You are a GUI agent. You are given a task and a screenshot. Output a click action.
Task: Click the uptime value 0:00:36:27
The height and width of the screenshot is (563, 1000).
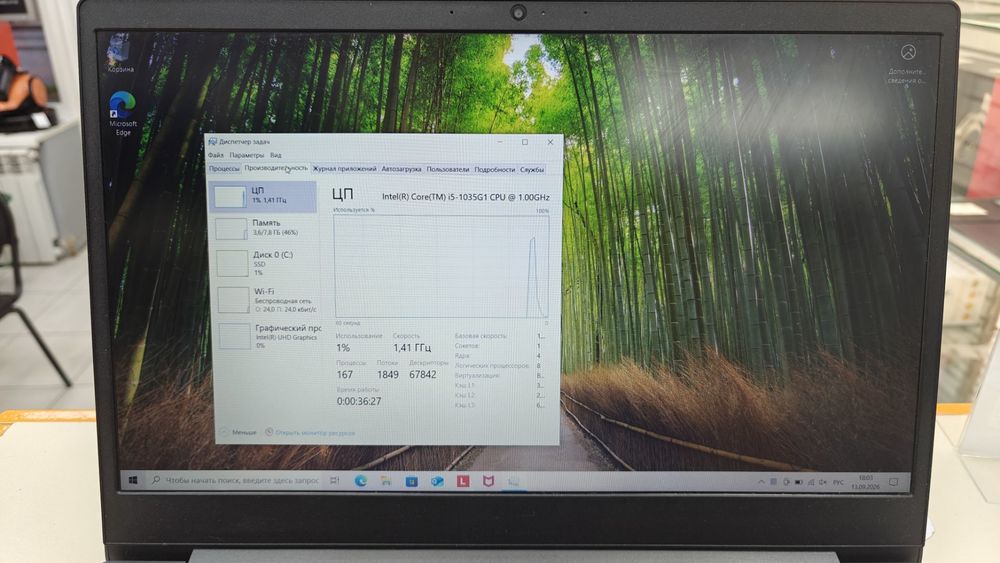[x=359, y=401]
